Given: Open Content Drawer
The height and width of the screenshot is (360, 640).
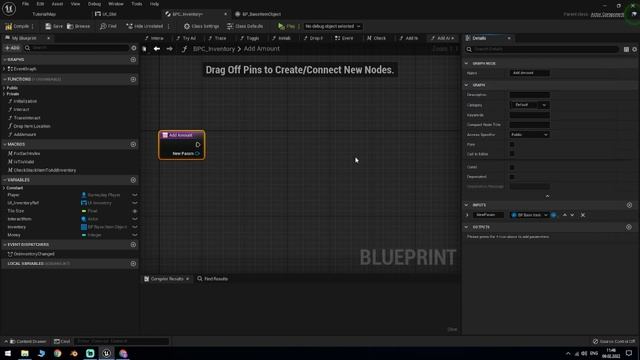Looking at the screenshot, I should tap(28, 341).
